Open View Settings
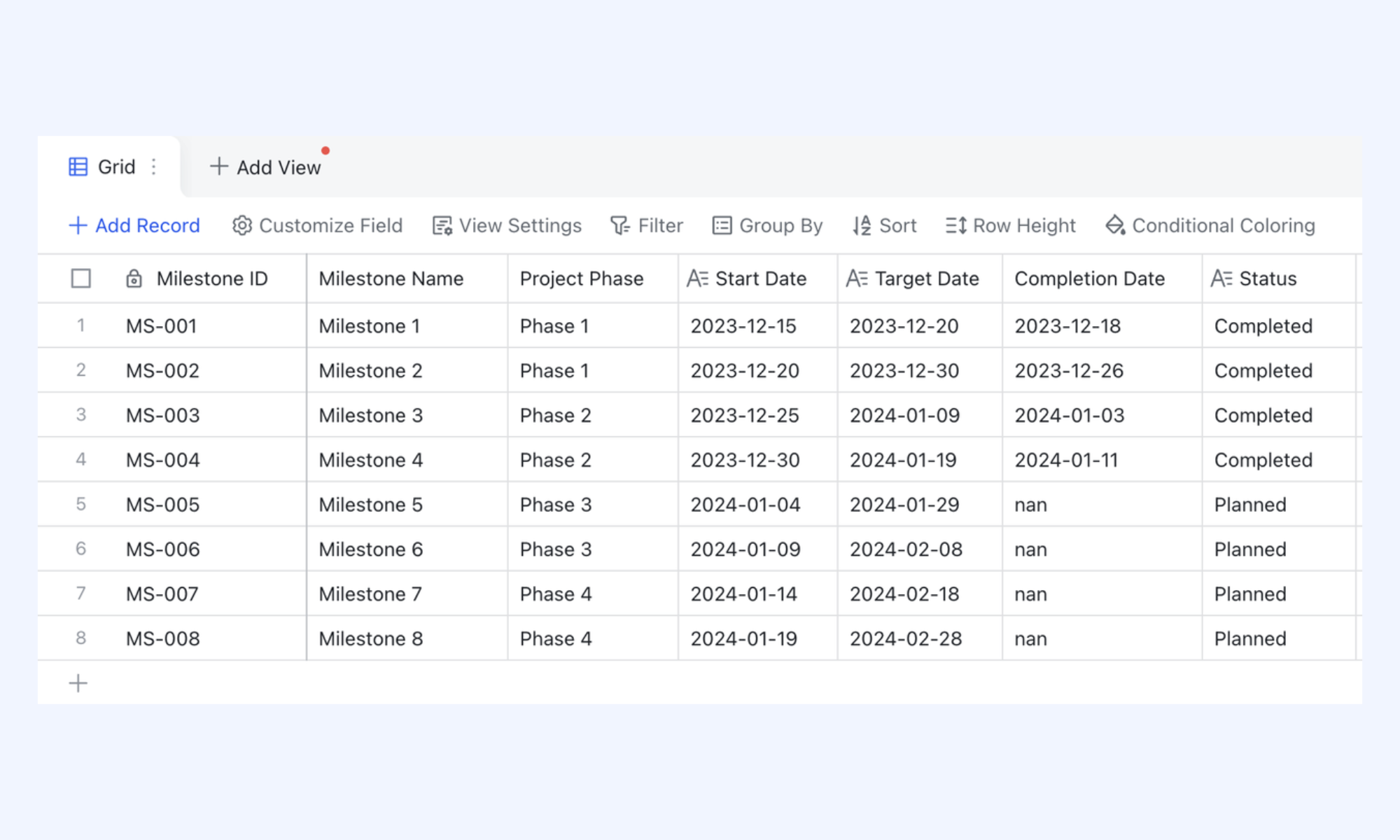 507,225
